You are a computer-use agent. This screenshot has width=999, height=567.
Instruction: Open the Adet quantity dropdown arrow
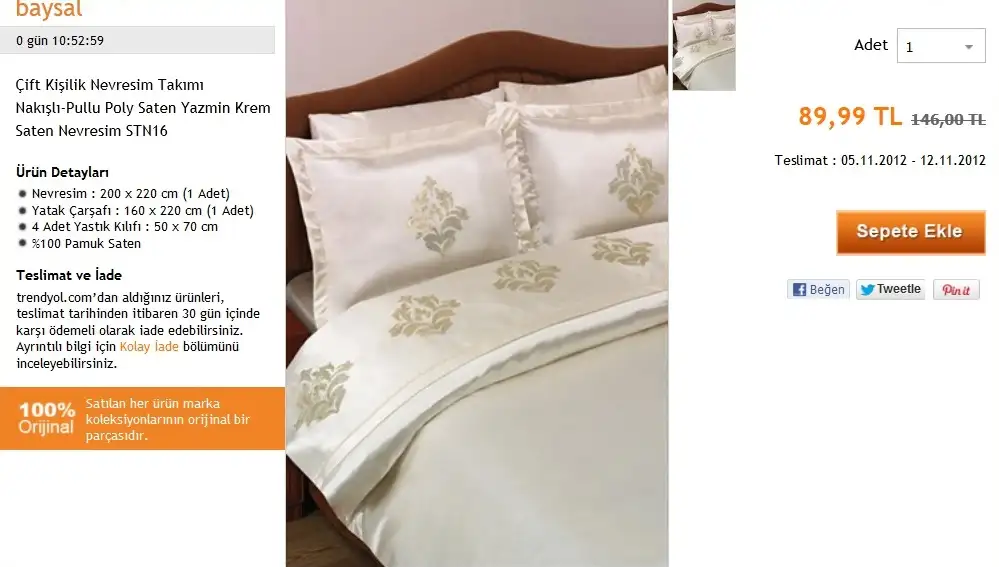coord(968,47)
